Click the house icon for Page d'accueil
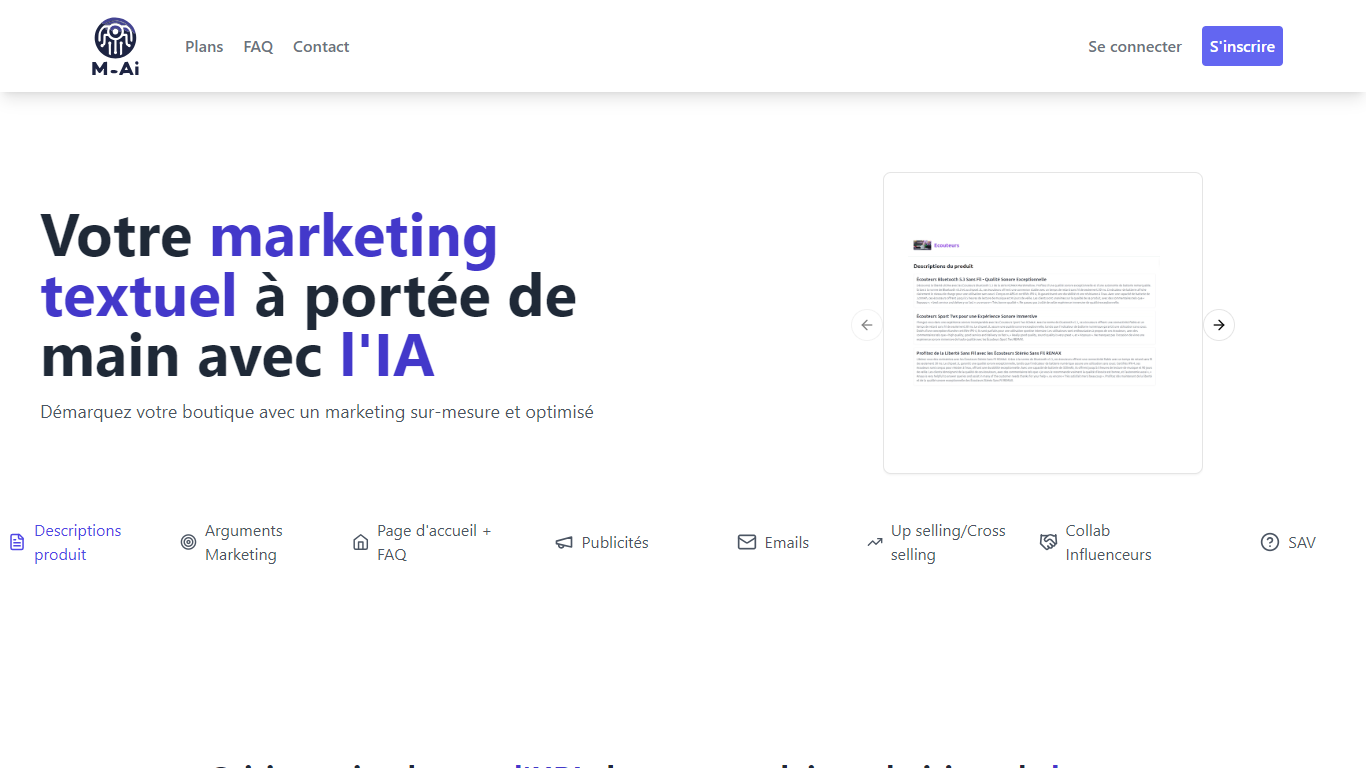 click(x=361, y=542)
